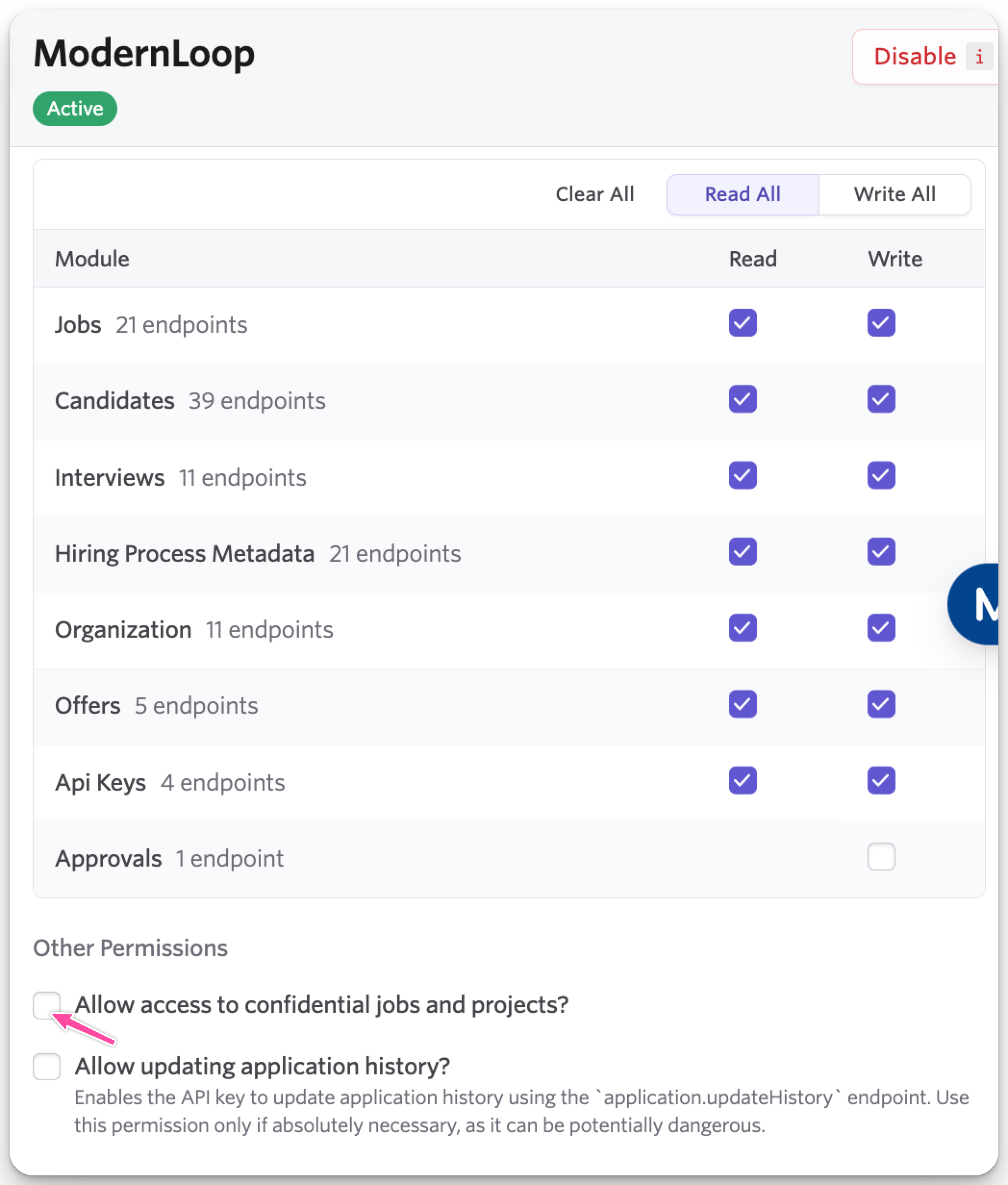The width and height of the screenshot is (1008, 1185).
Task: Click the ModernLoop title
Action: (x=144, y=54)
